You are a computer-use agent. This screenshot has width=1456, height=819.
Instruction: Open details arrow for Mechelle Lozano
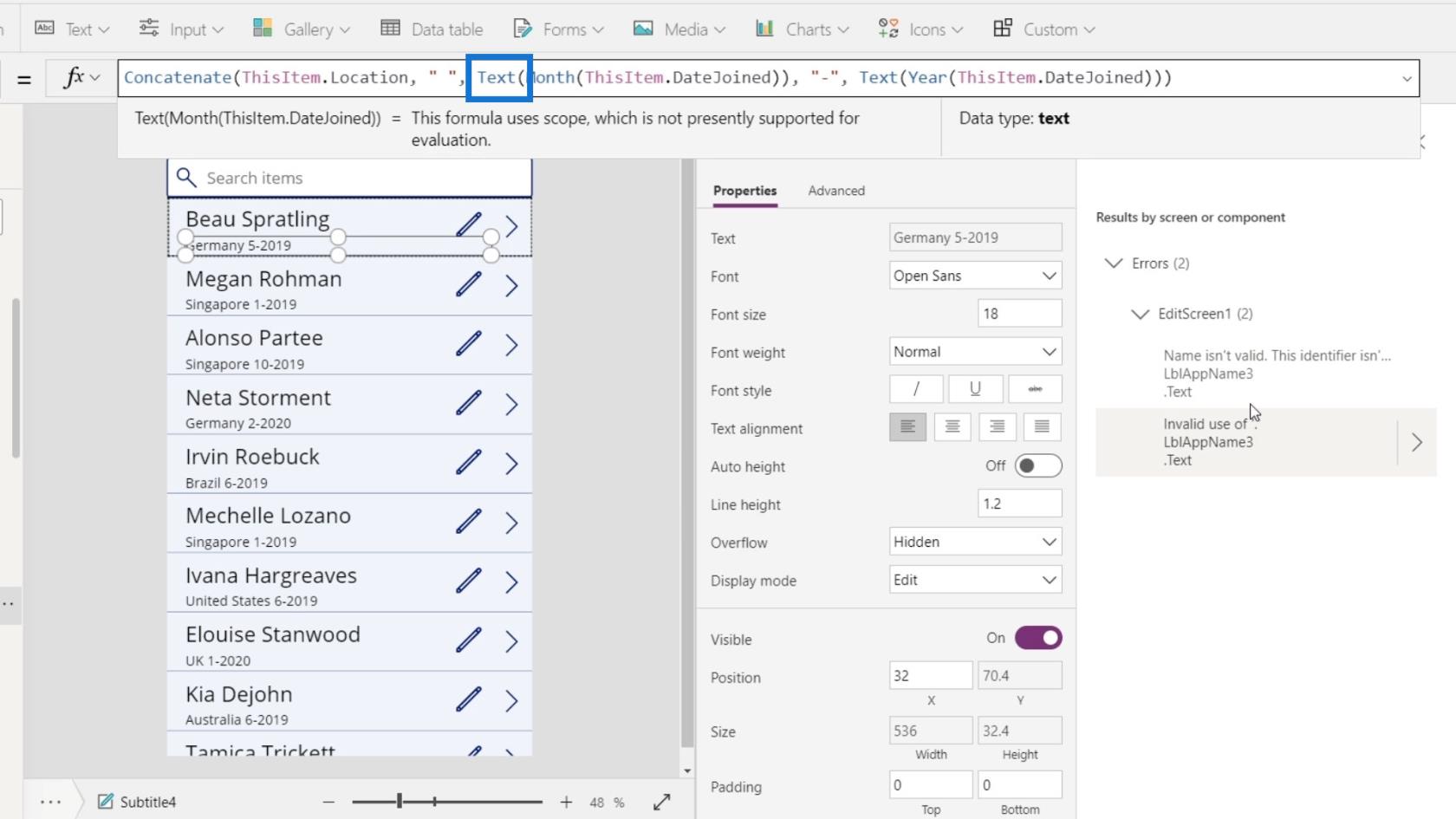tap(511, 523)
